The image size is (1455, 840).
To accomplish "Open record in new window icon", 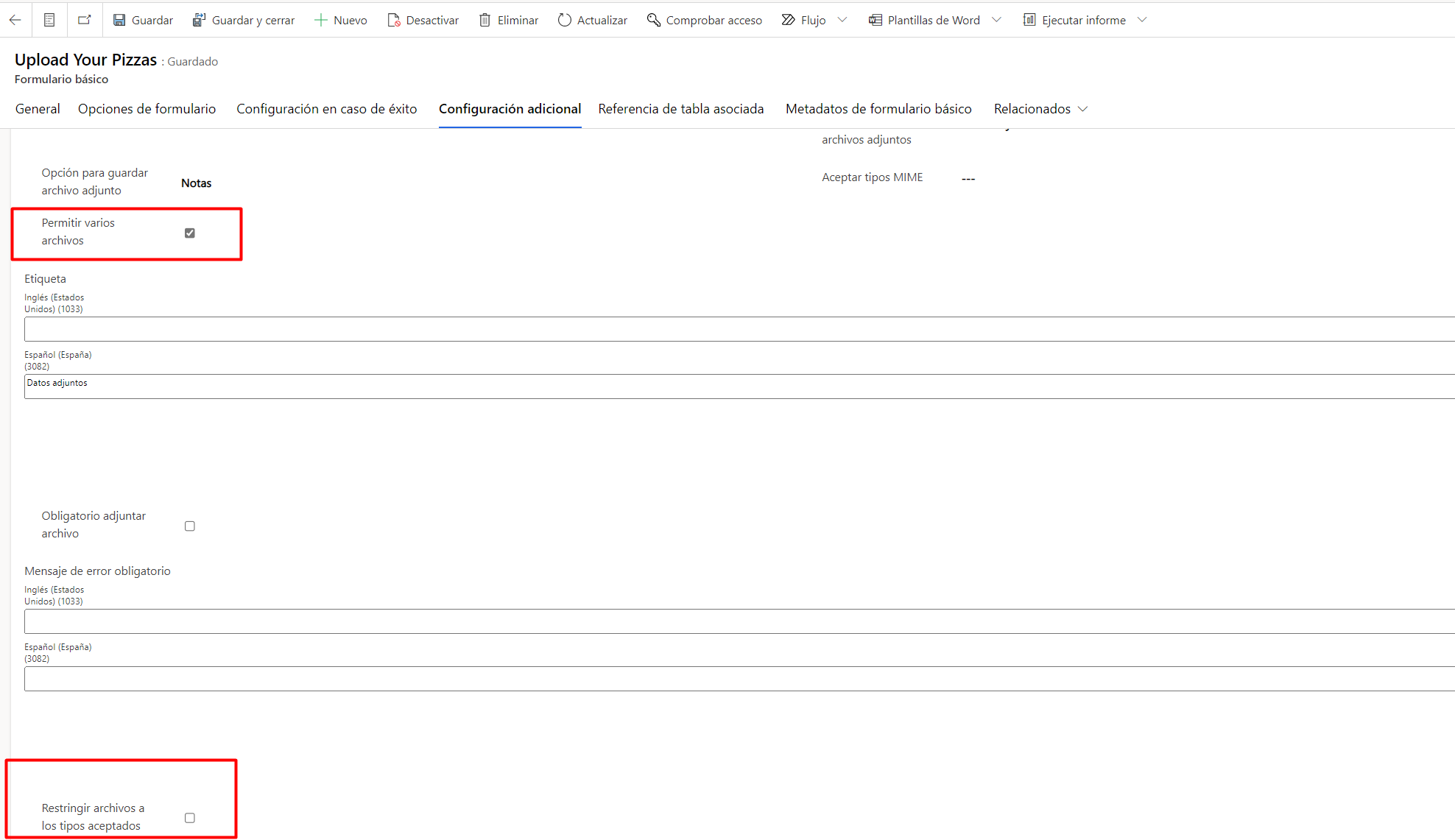I will pos(85,20).
